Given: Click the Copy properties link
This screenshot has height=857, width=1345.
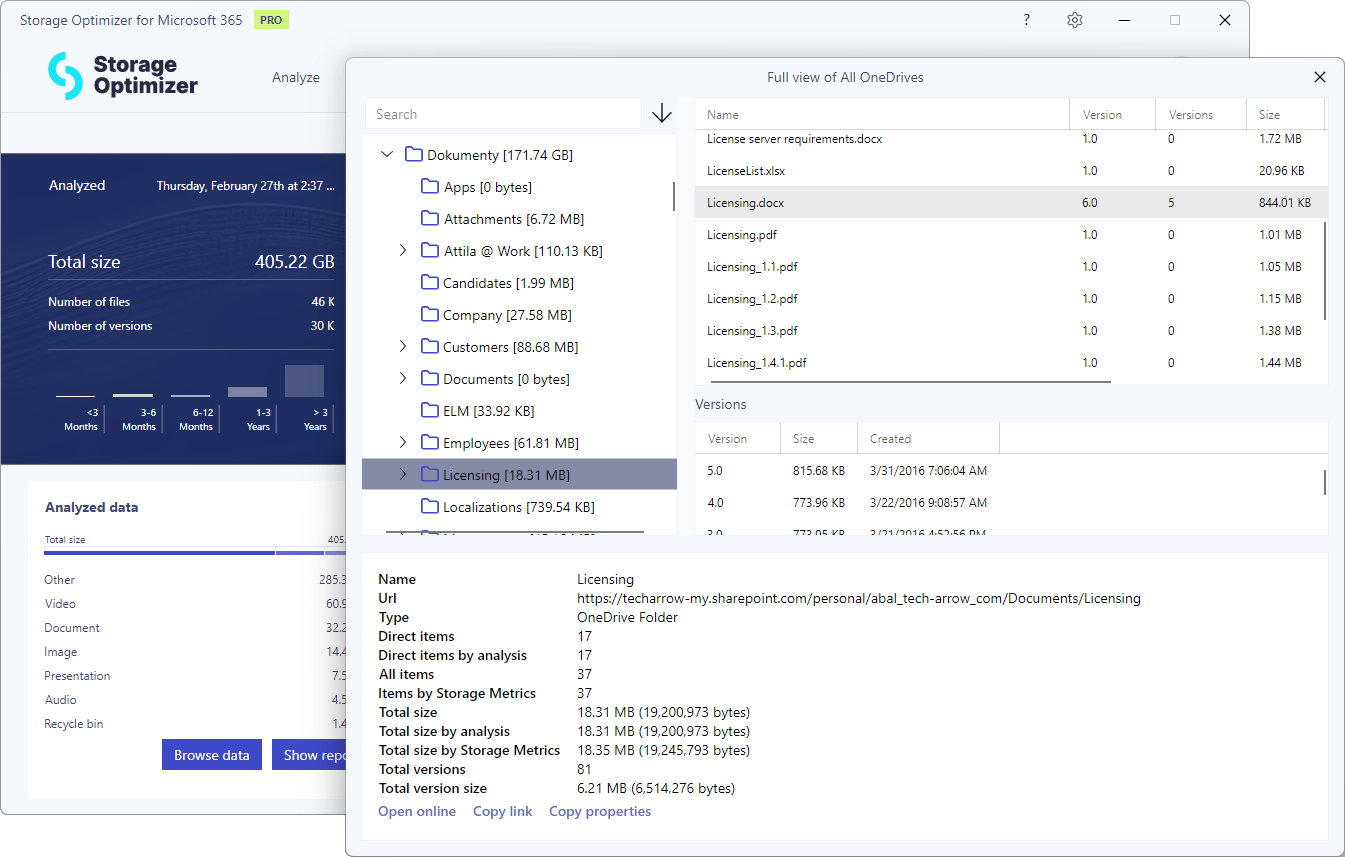Looking at the screenshot, I should pos(600,811).
